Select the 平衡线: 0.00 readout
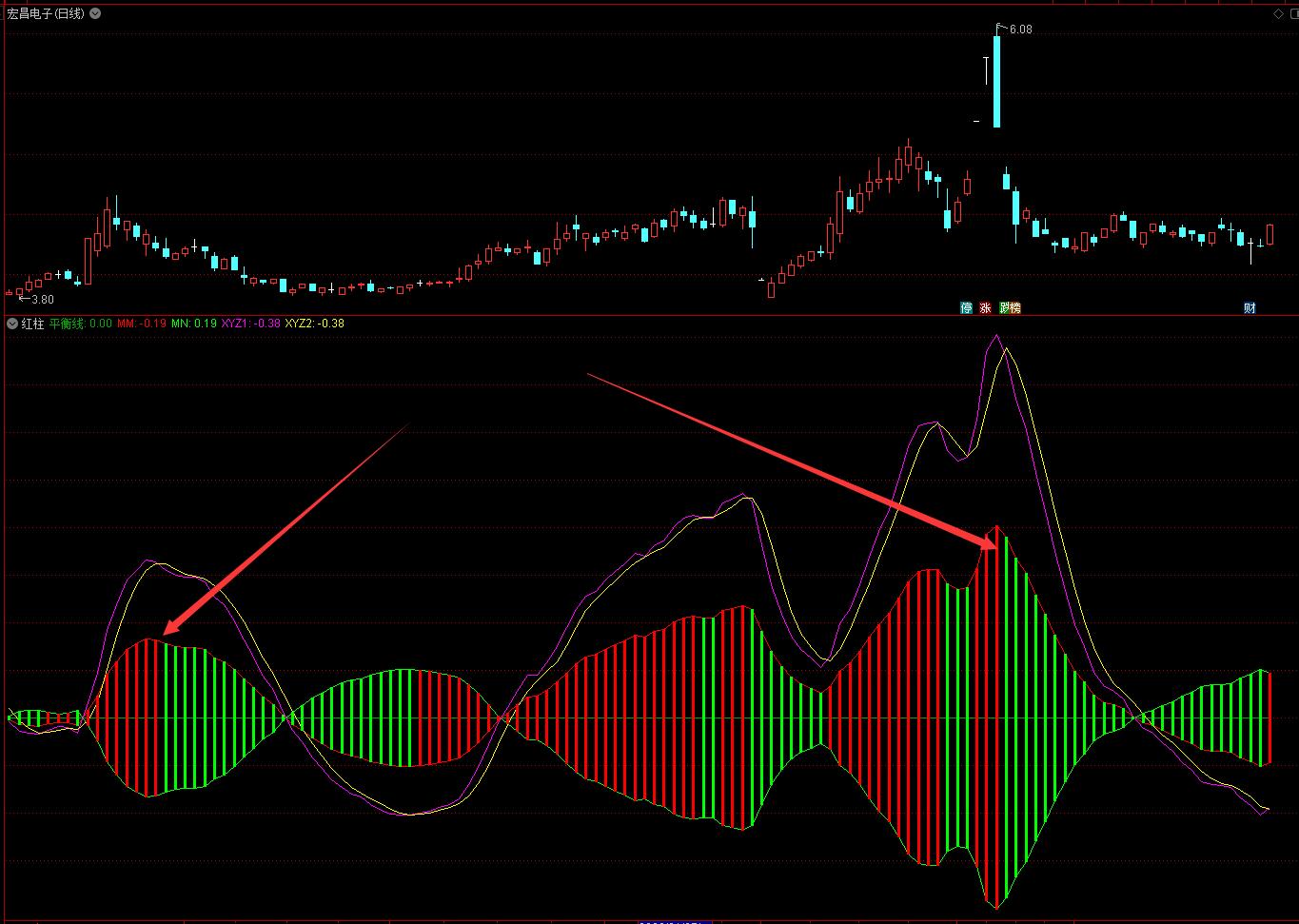 pos(81,324)
